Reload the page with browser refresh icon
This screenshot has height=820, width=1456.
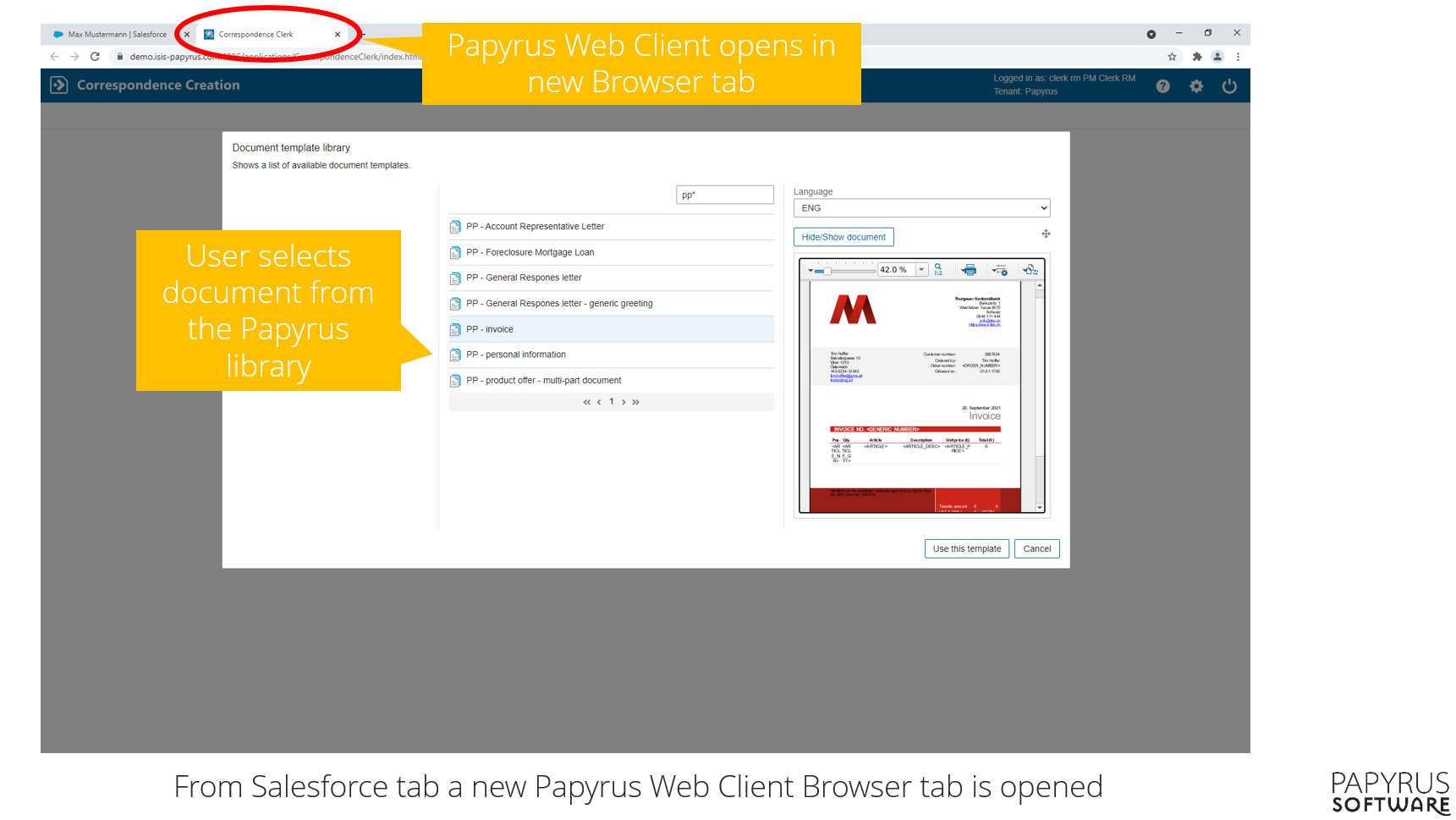95,57
